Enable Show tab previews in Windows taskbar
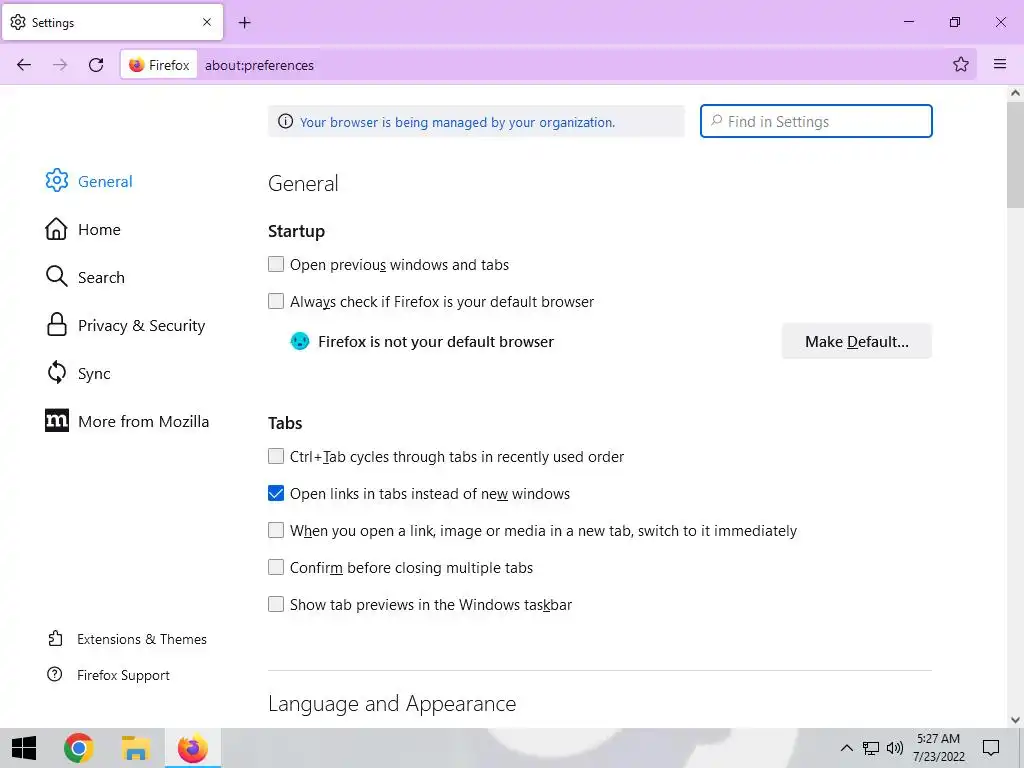Viewport: 1024px width, 768px height. coord(276,604)
